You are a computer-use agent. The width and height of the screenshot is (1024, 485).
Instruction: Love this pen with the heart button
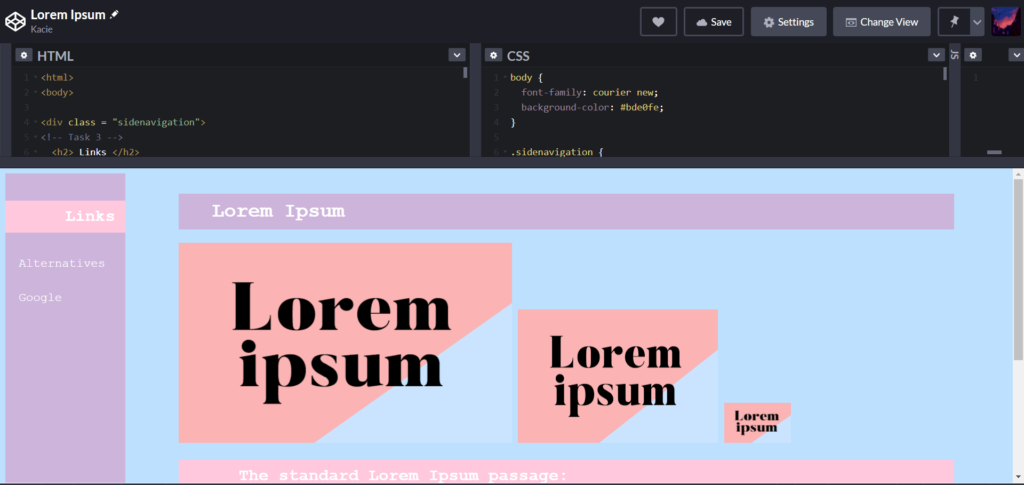pos(658,22)
